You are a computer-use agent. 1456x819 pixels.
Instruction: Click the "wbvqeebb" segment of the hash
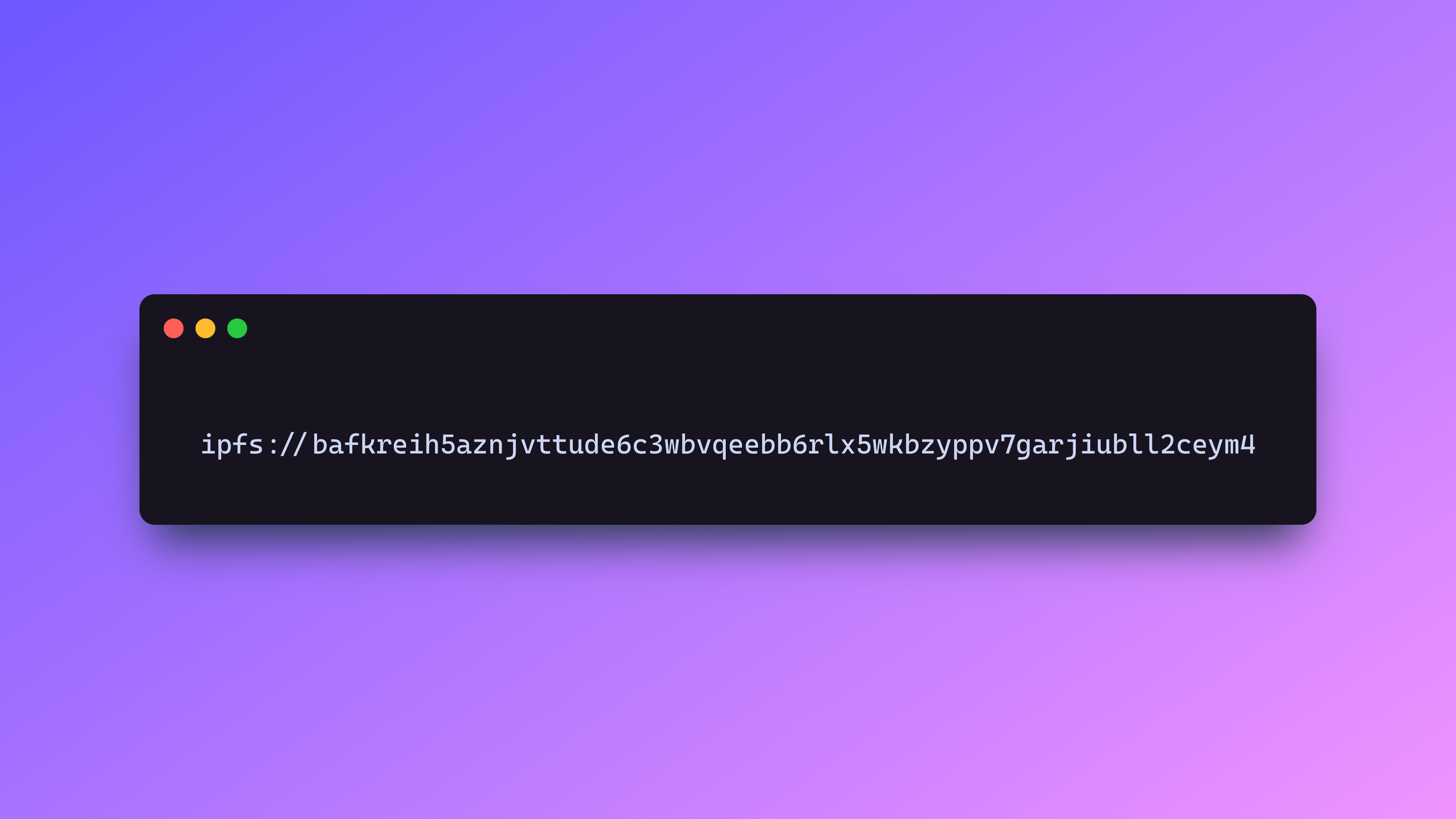tap(728, 445)
